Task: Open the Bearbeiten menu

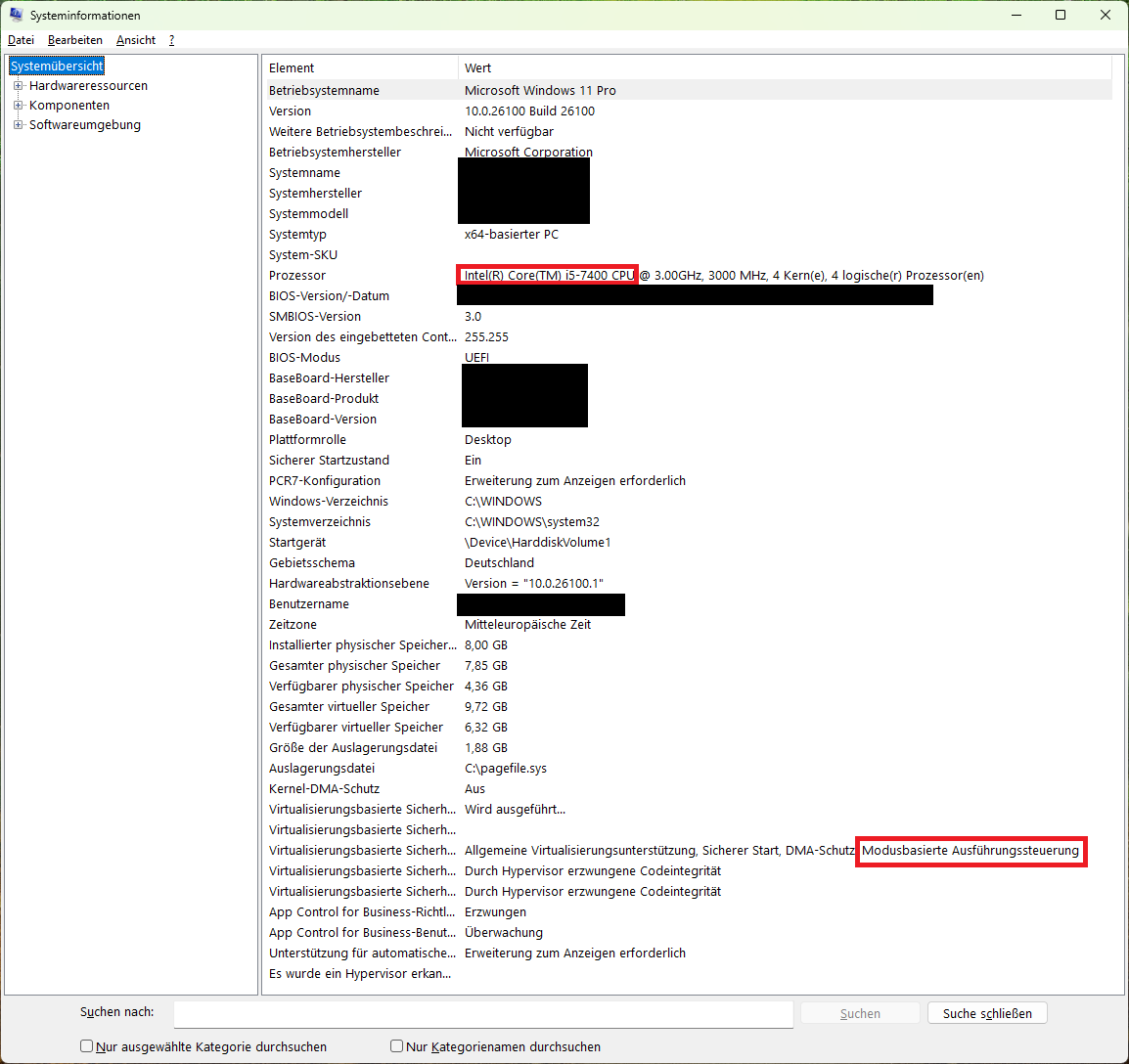Action: tap(75, 40)
